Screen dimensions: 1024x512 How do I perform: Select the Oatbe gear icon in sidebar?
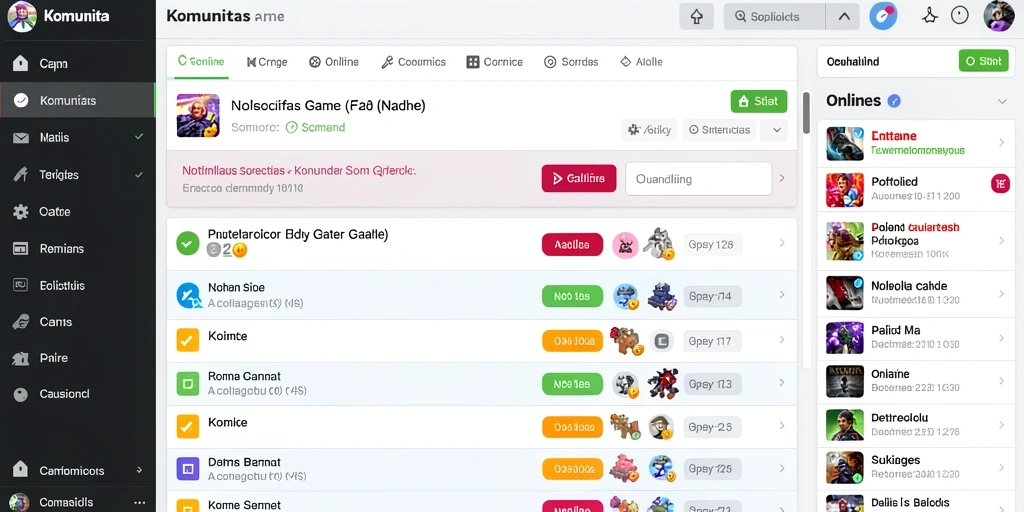pos(21,212)
